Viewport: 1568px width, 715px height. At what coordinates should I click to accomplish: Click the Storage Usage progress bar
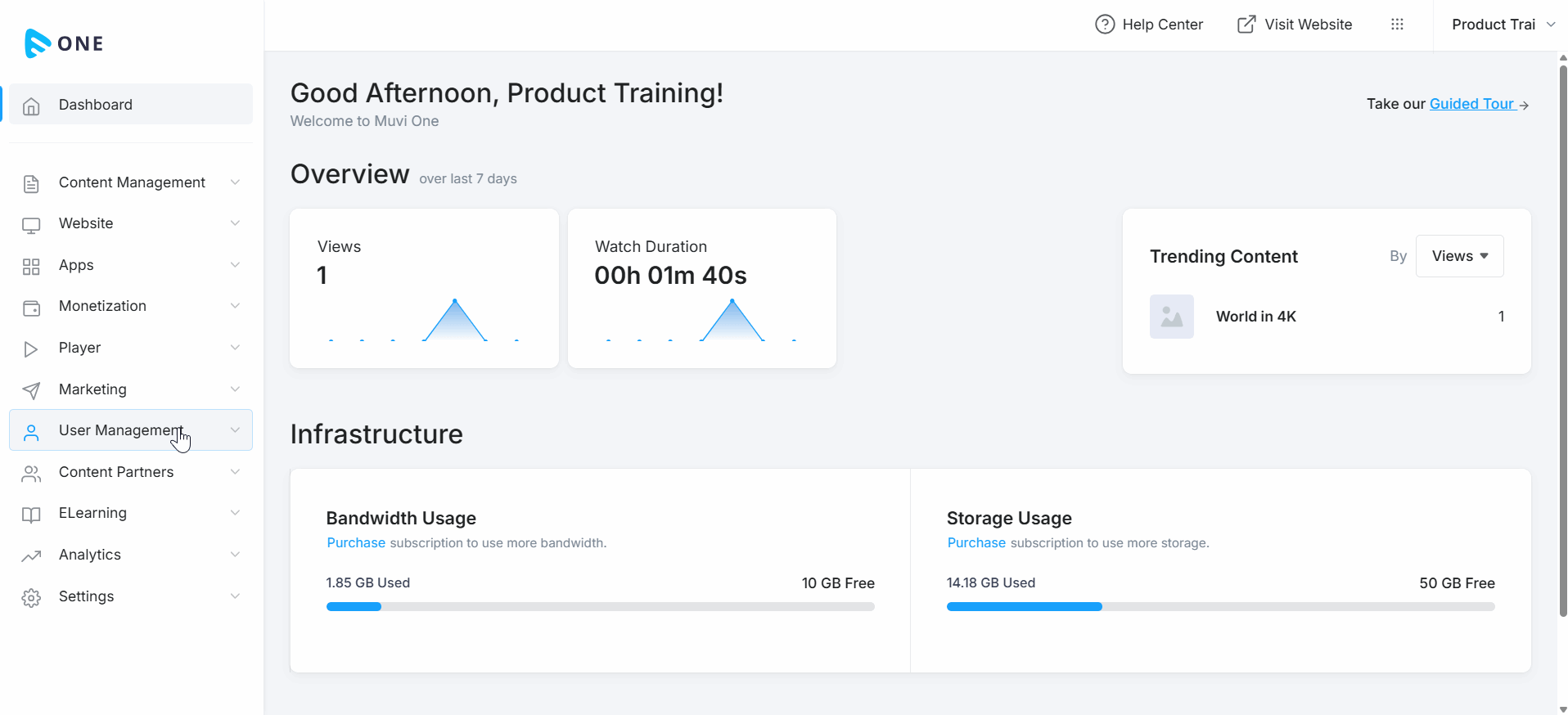[x=1220, y=607]
